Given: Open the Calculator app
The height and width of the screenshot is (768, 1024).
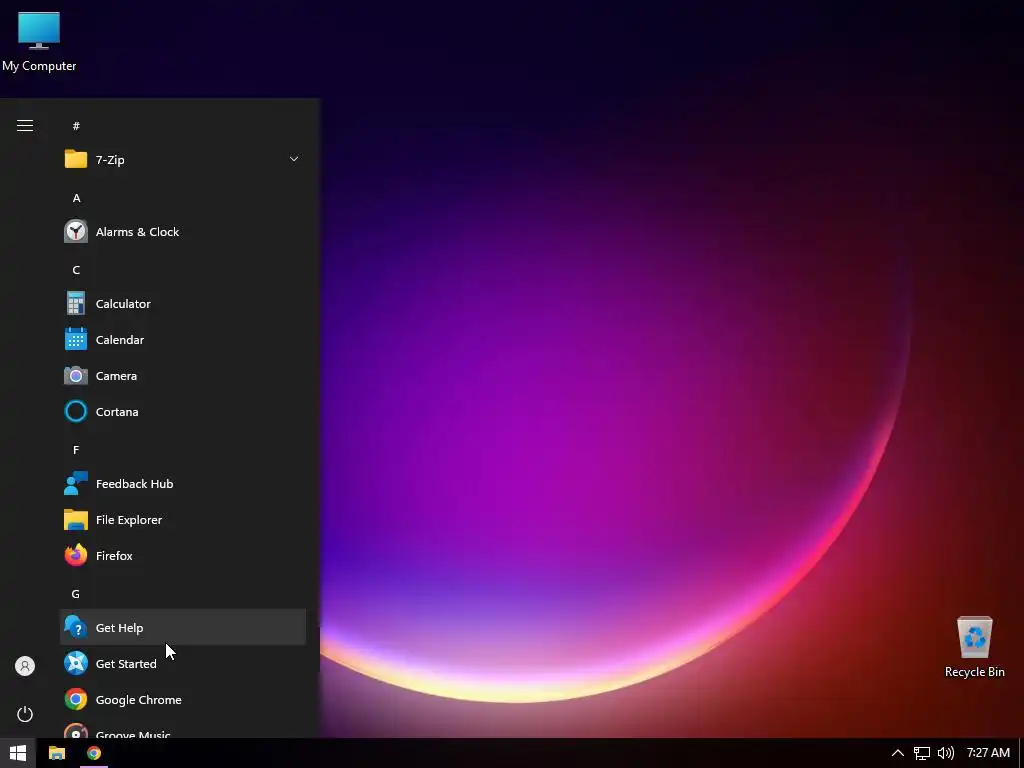Looking at the screenshot, I should coord(183,304).
